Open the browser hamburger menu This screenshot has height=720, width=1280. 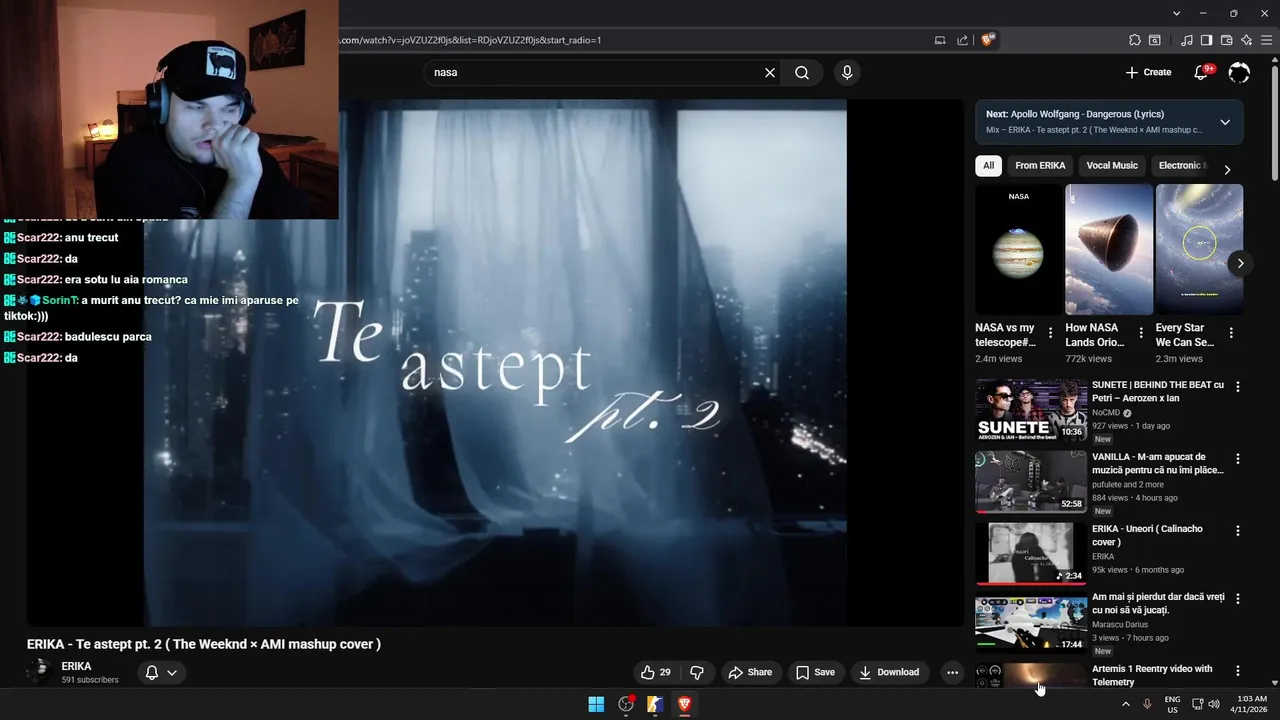1266,40
